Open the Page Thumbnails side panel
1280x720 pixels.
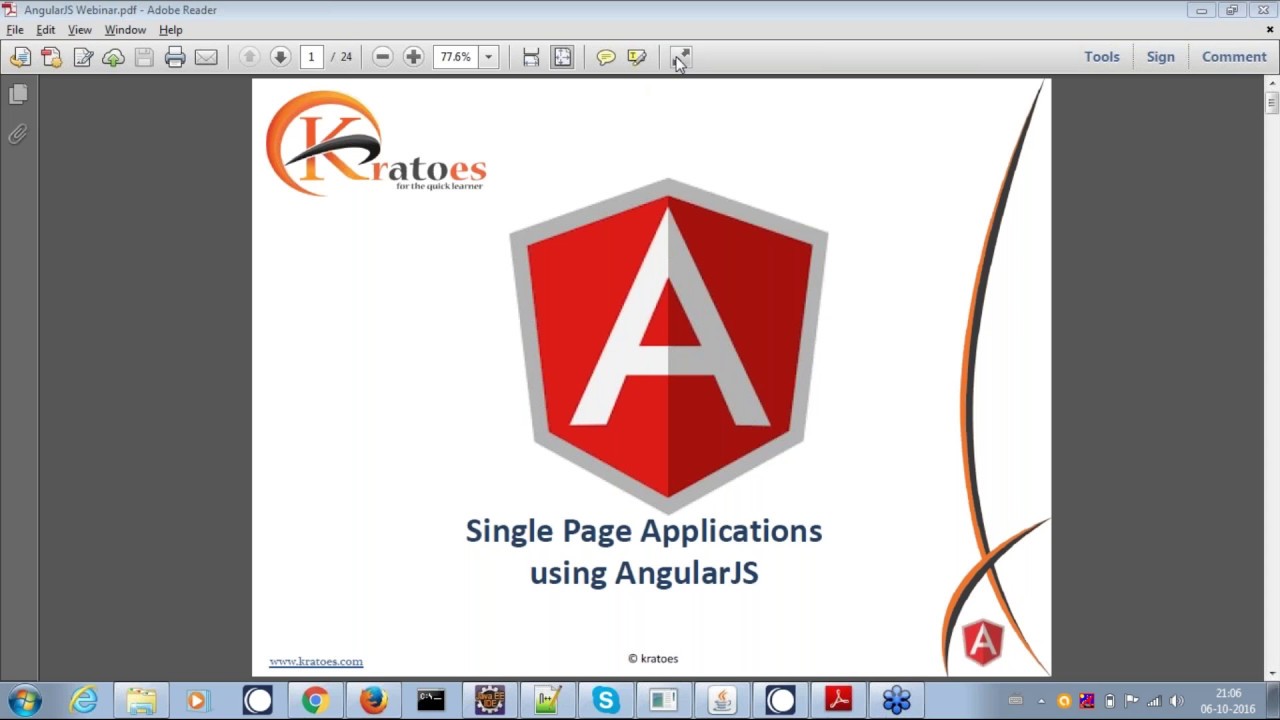pos(18,94)
